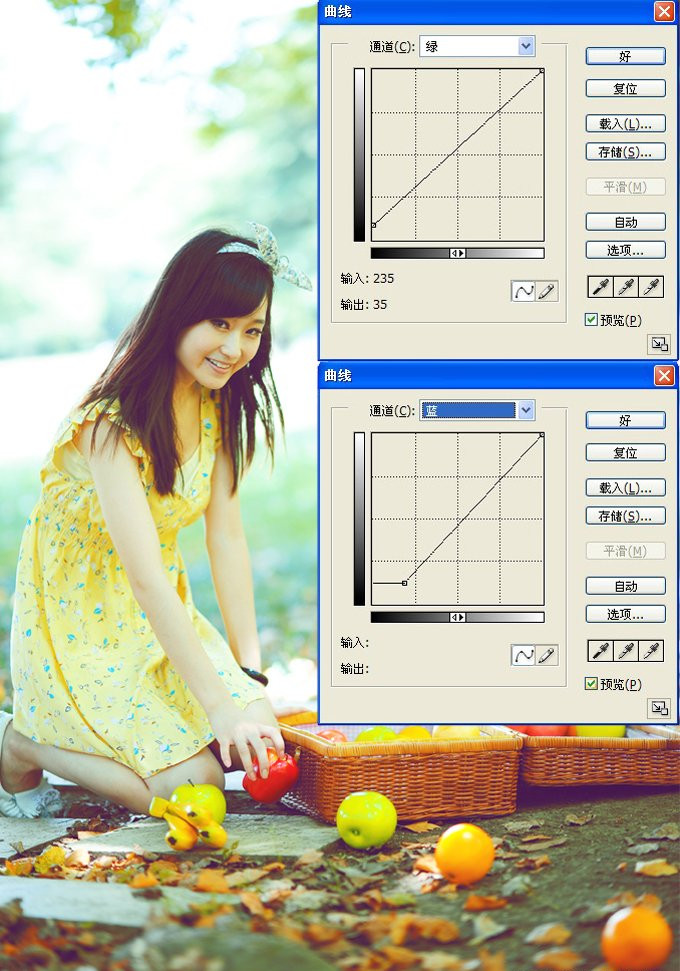Click 好 button in blue Curves dialog
680x971 pixels.
[626, 420]
